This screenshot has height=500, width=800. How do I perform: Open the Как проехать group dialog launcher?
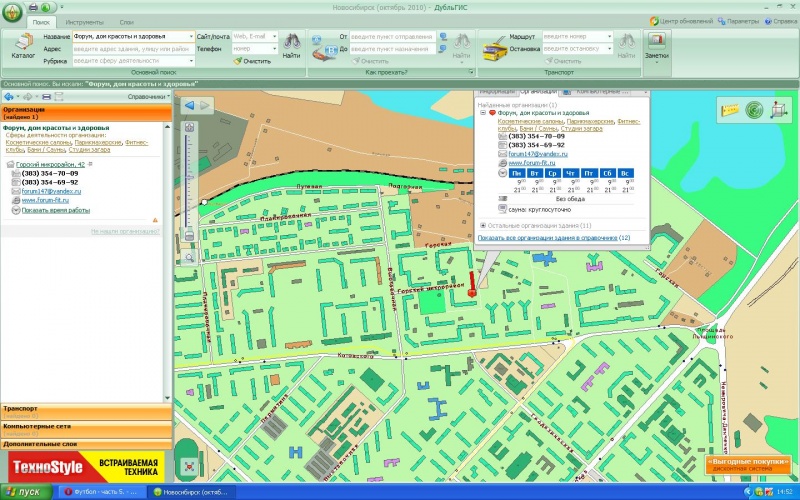point(471,72)
